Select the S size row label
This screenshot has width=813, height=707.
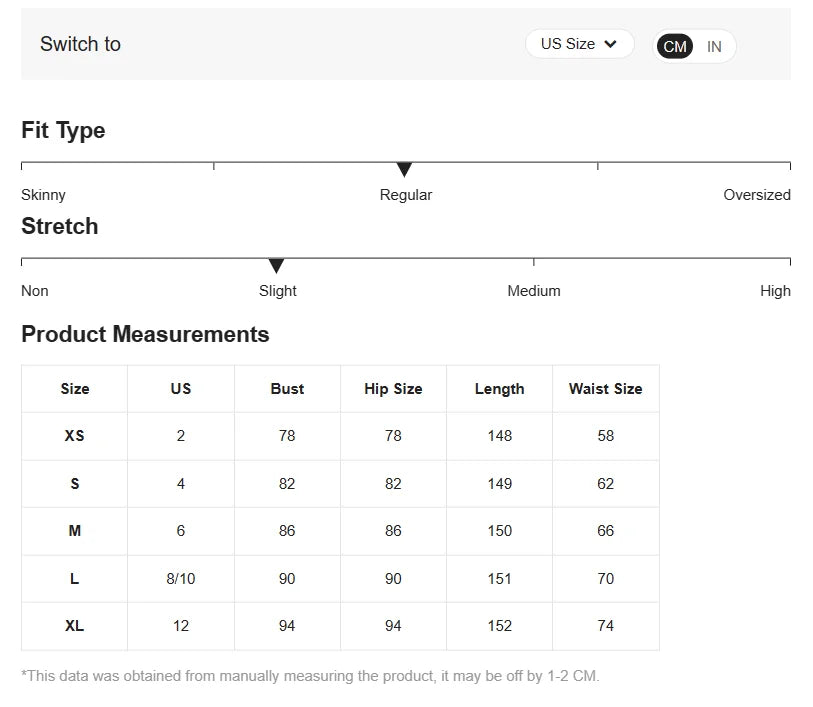[75, 484]
